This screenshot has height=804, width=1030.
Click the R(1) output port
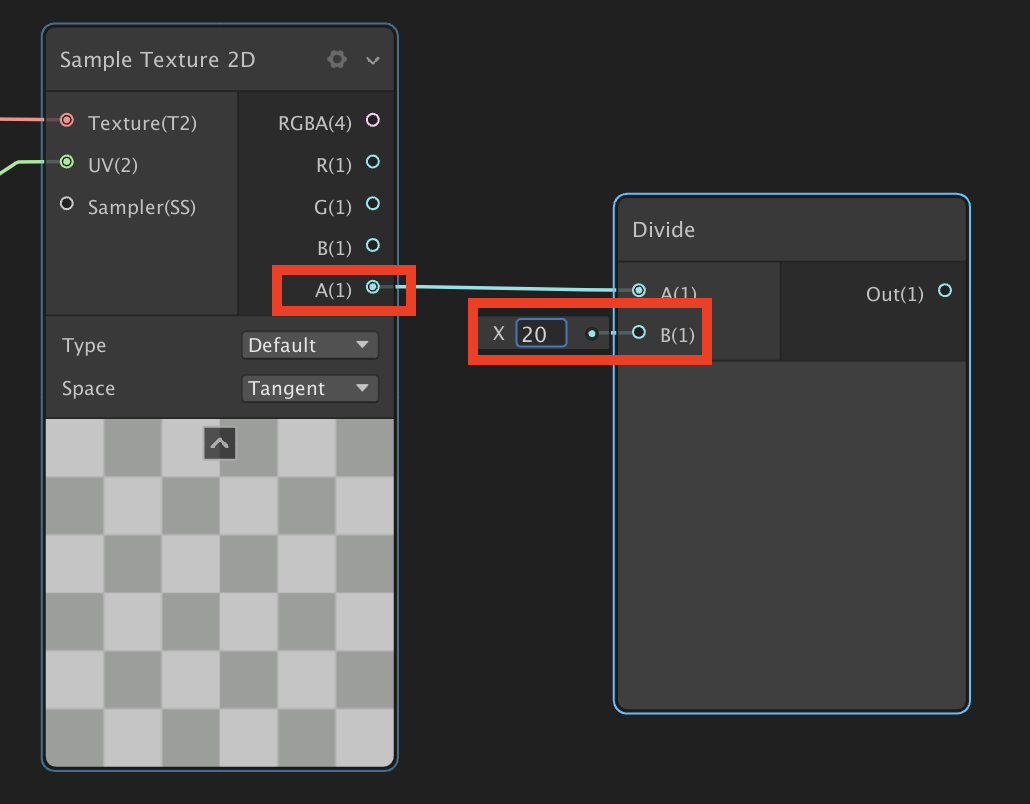pos(373,162)
